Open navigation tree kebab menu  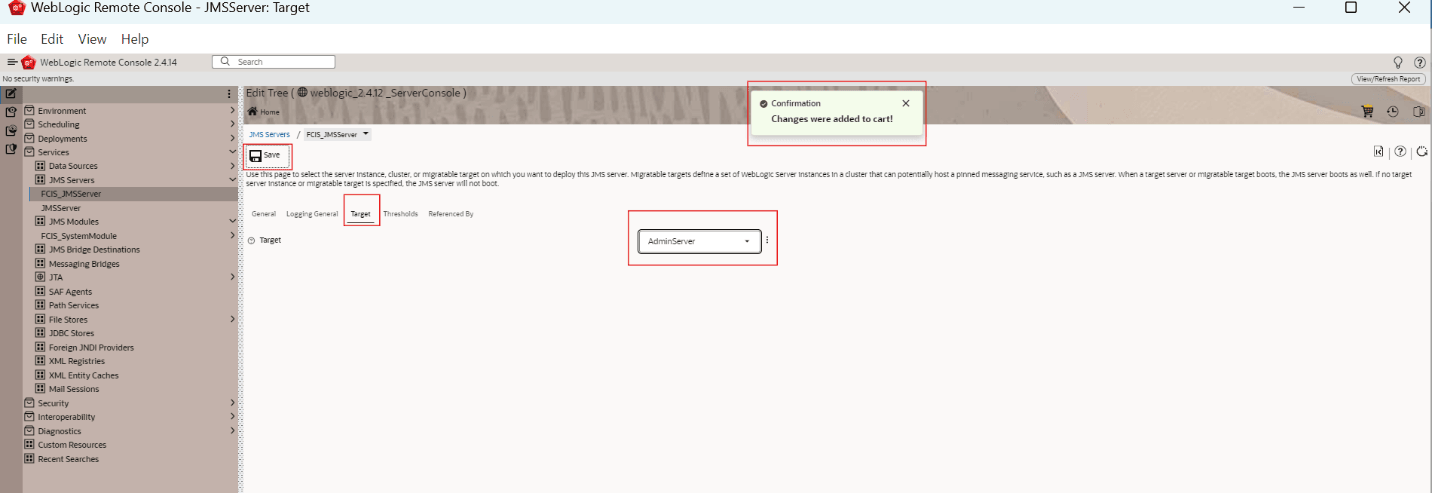coord(229,94)
